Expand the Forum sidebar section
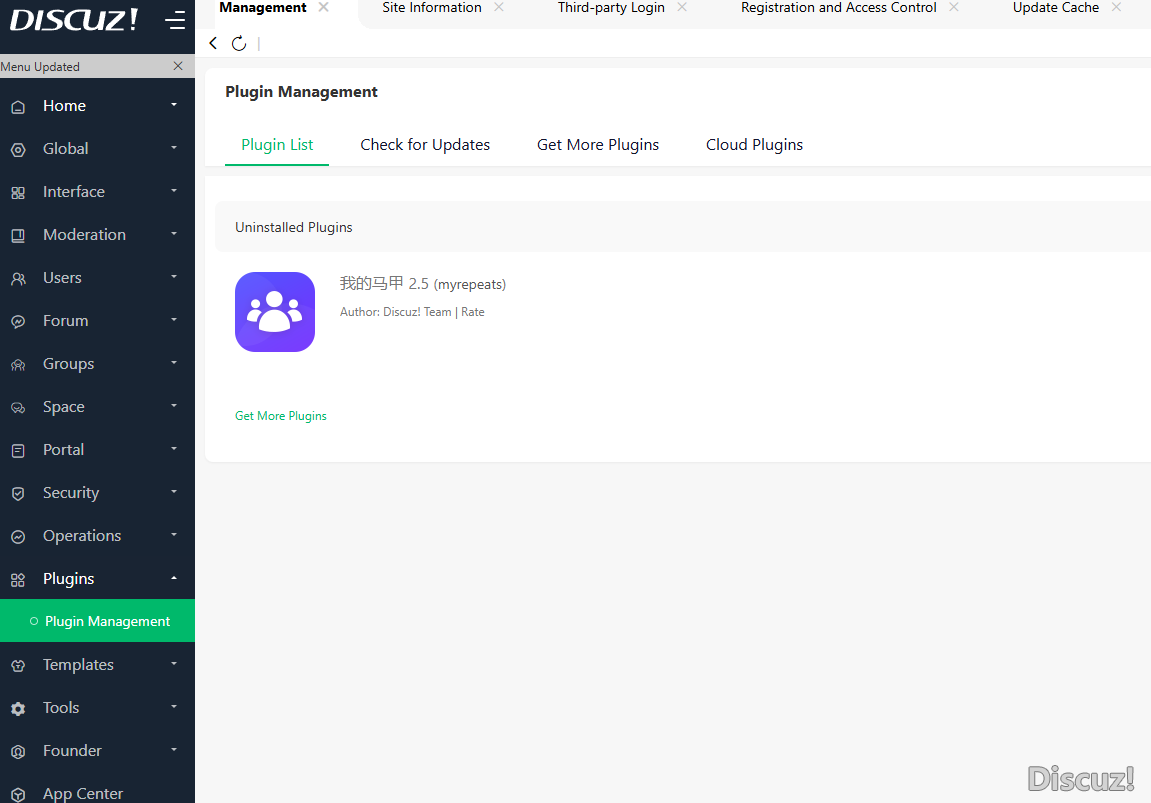The height and width of the screenshot is (803, 1151). tap(174, 320)
